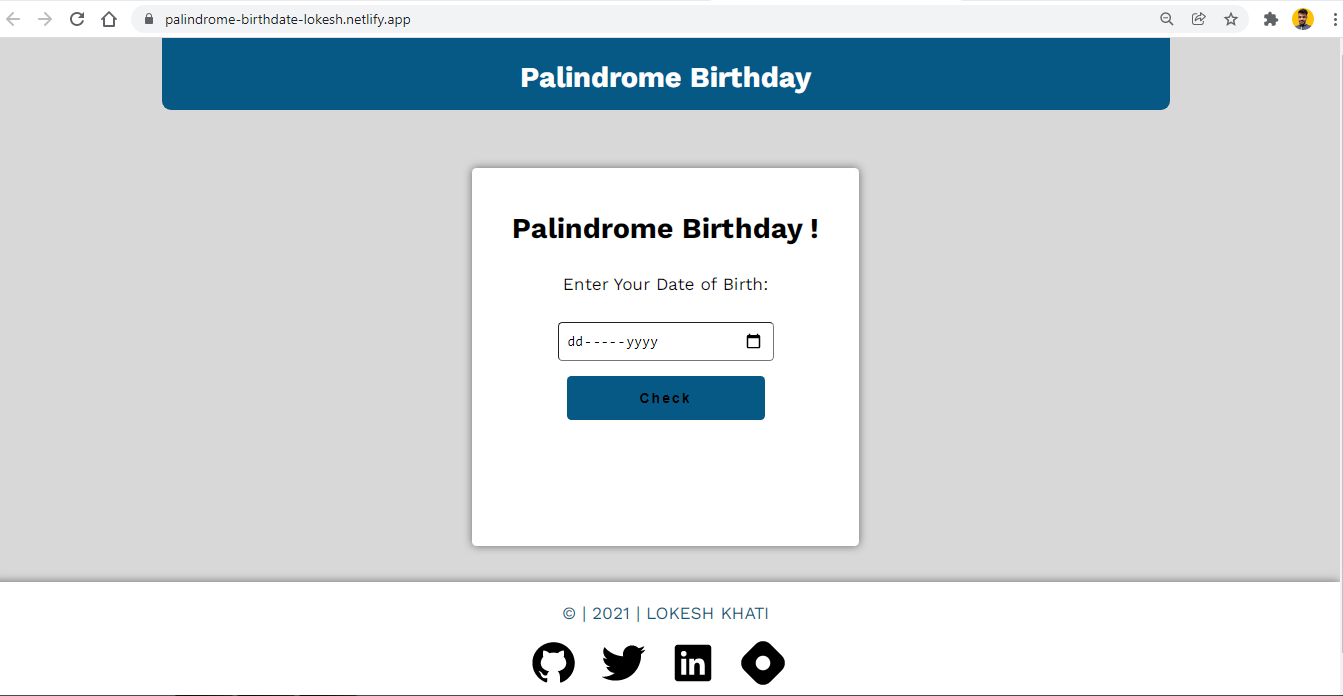The height and width of the screenshot is (696, 1343).
Task: Click the address bar URL
Action: click(x=288, y=19)
